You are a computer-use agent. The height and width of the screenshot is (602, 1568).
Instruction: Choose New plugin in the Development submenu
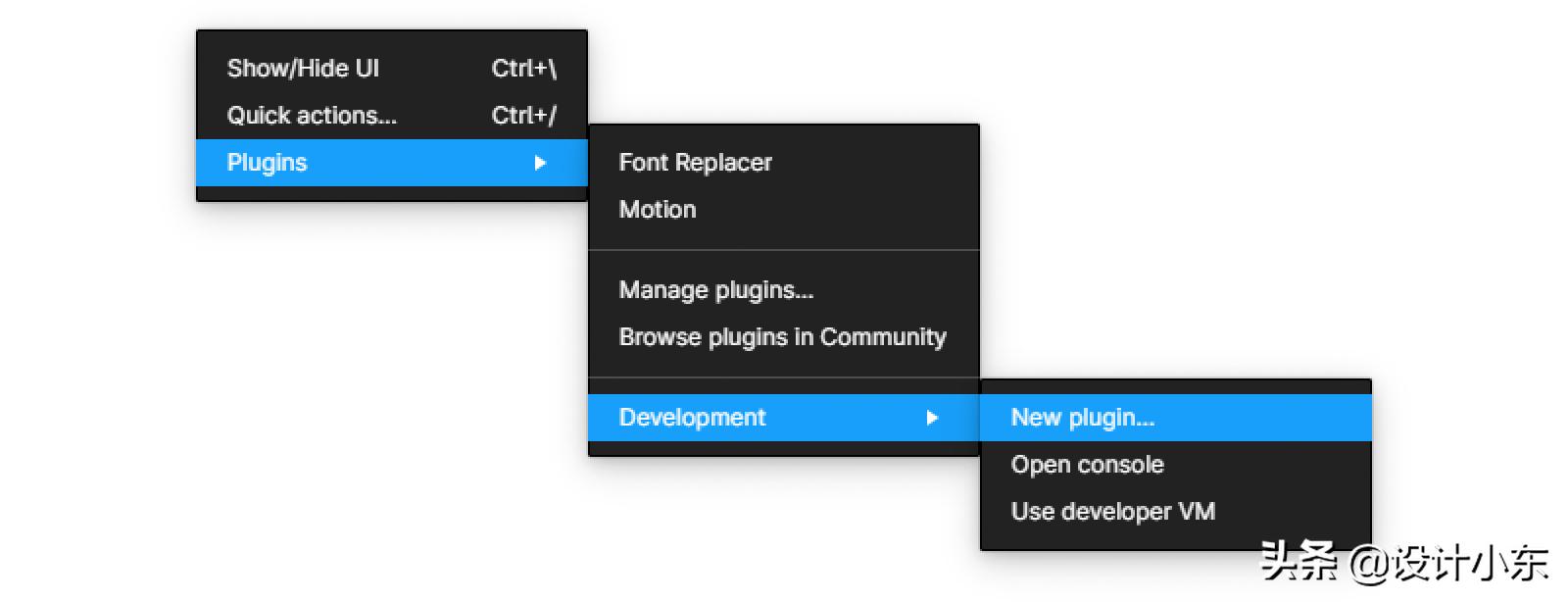pyautogui.click(x=1083, y=418)
